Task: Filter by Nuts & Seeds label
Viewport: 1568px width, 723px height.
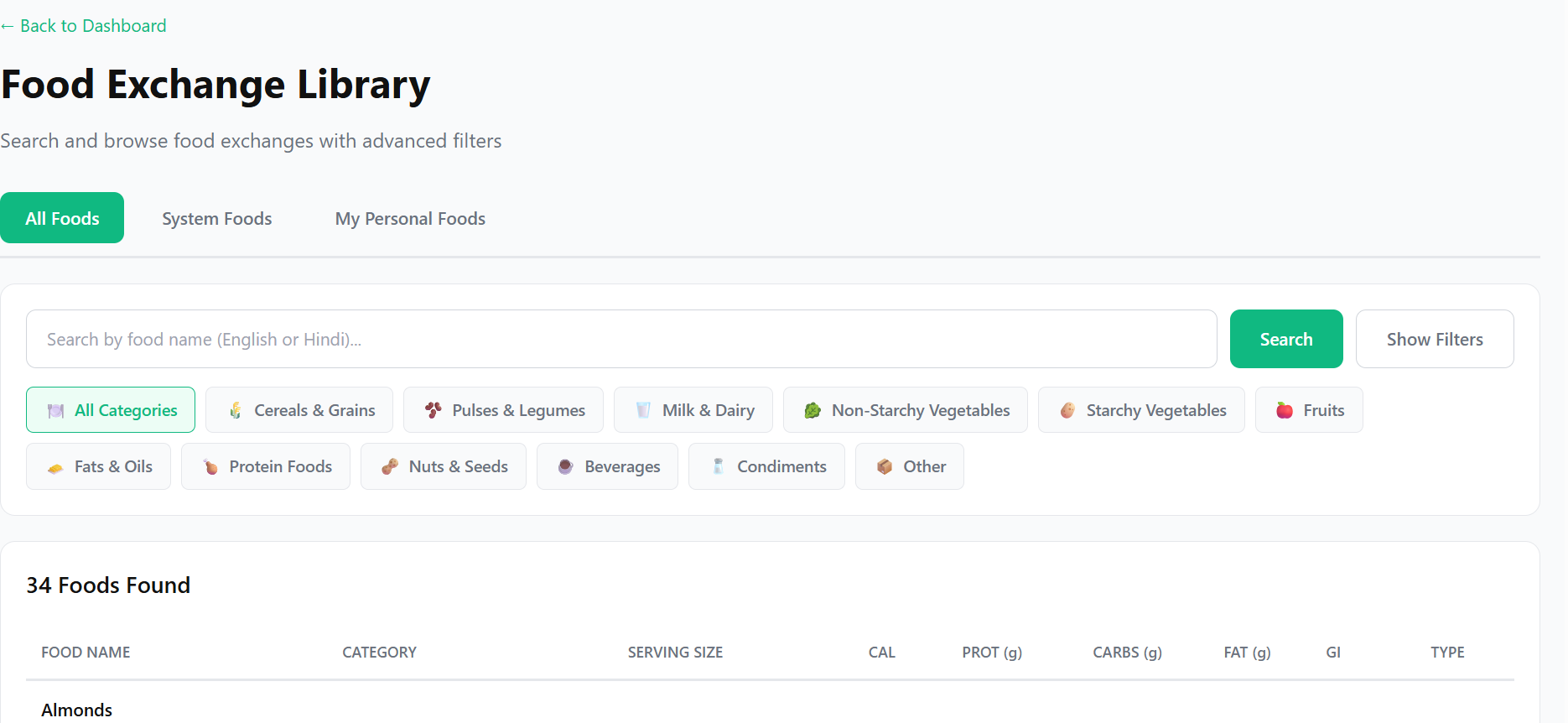Action: (459, 466)
